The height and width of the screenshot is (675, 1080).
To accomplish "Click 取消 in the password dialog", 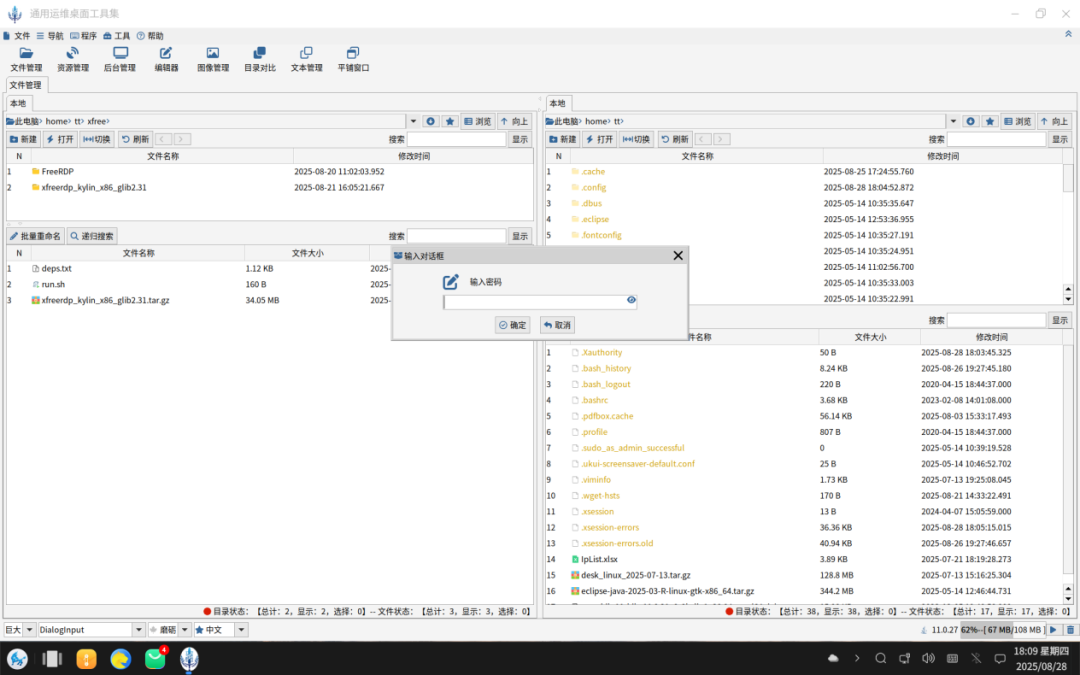I will click(x=557, y=325).
